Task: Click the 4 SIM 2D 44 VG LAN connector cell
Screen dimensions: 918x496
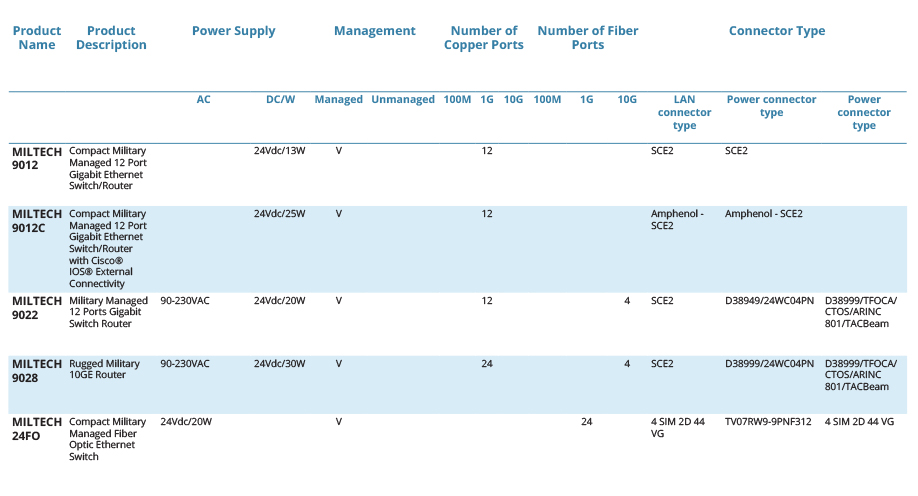Action: pos(677,427)
